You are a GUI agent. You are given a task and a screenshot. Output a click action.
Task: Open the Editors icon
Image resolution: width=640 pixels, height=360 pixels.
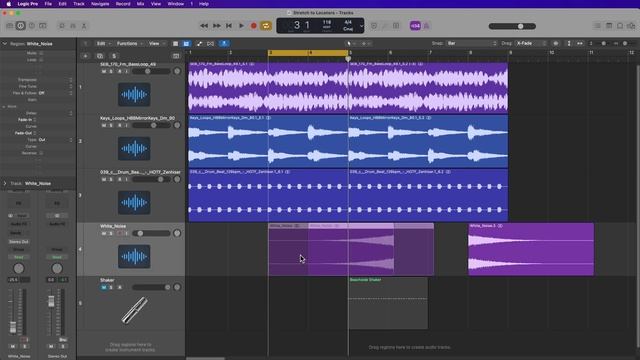[84, 26]
